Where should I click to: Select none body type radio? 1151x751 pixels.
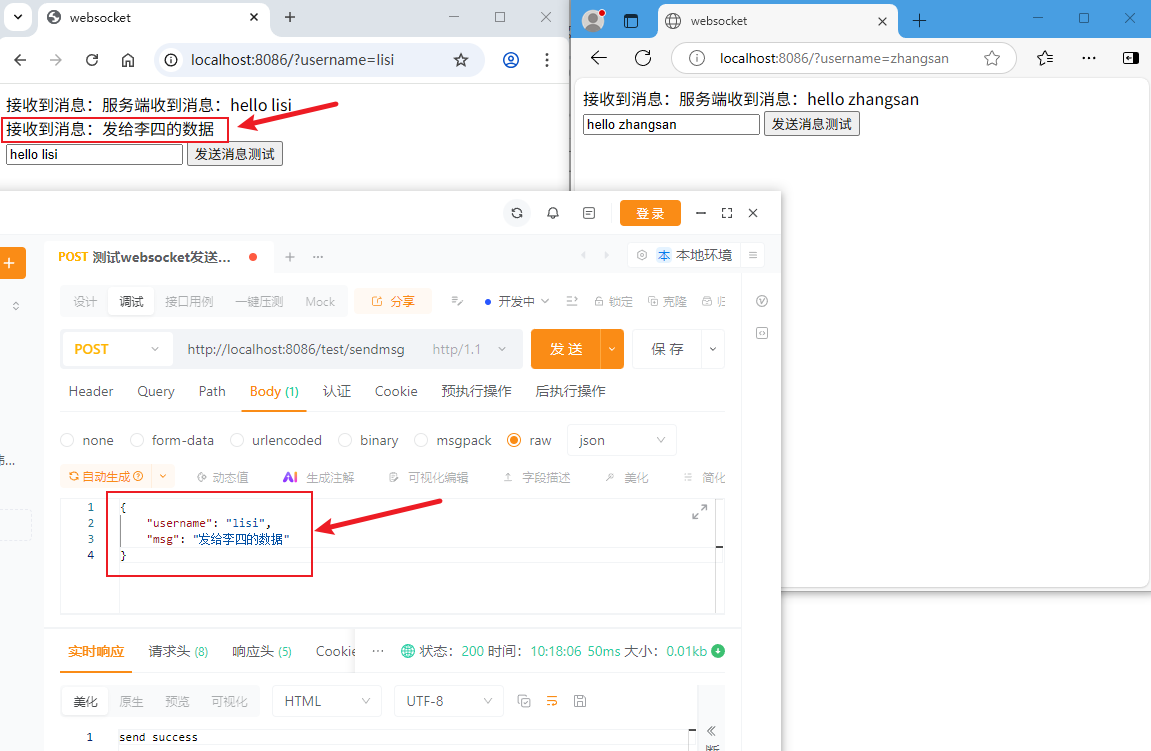pyautogui.click(x=68, y=440)
